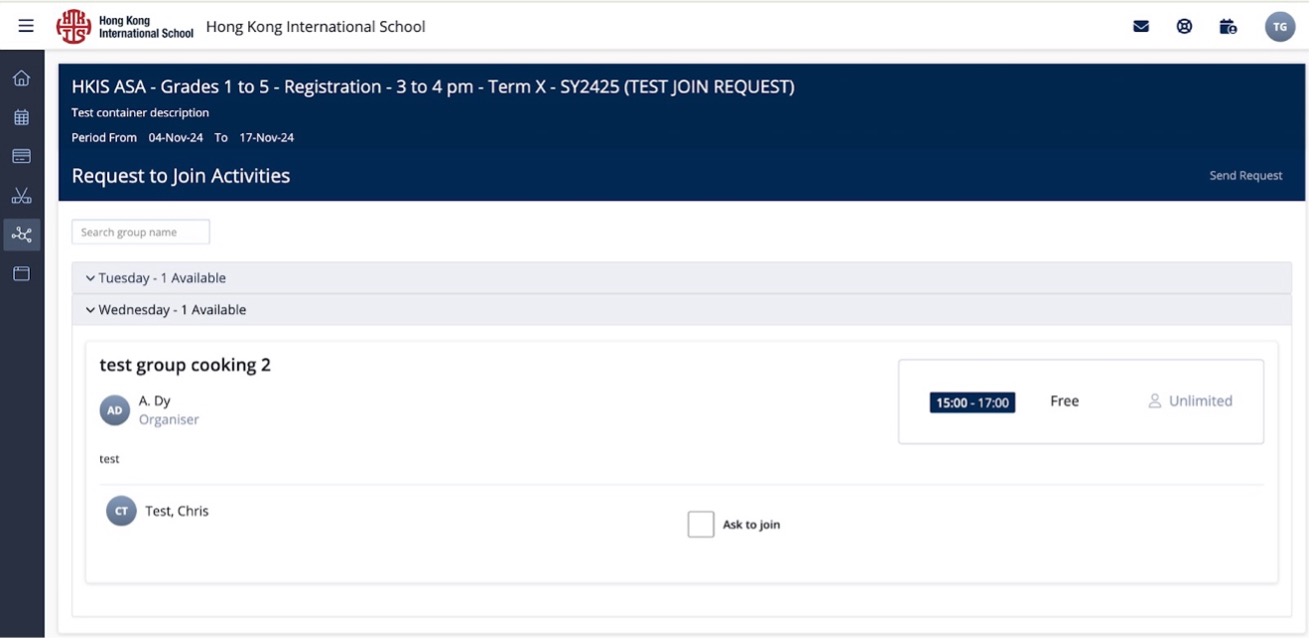
Task: Click the Free price label
Action: [1064, 401]
